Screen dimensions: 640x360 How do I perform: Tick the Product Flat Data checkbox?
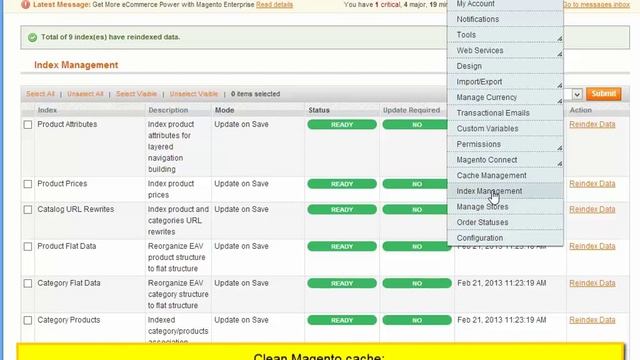tap(28, 247)
